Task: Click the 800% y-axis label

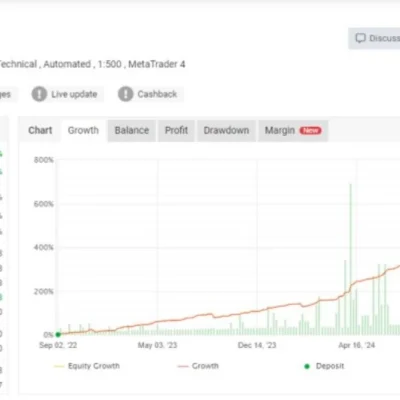Action: click(x=44, y=160)
